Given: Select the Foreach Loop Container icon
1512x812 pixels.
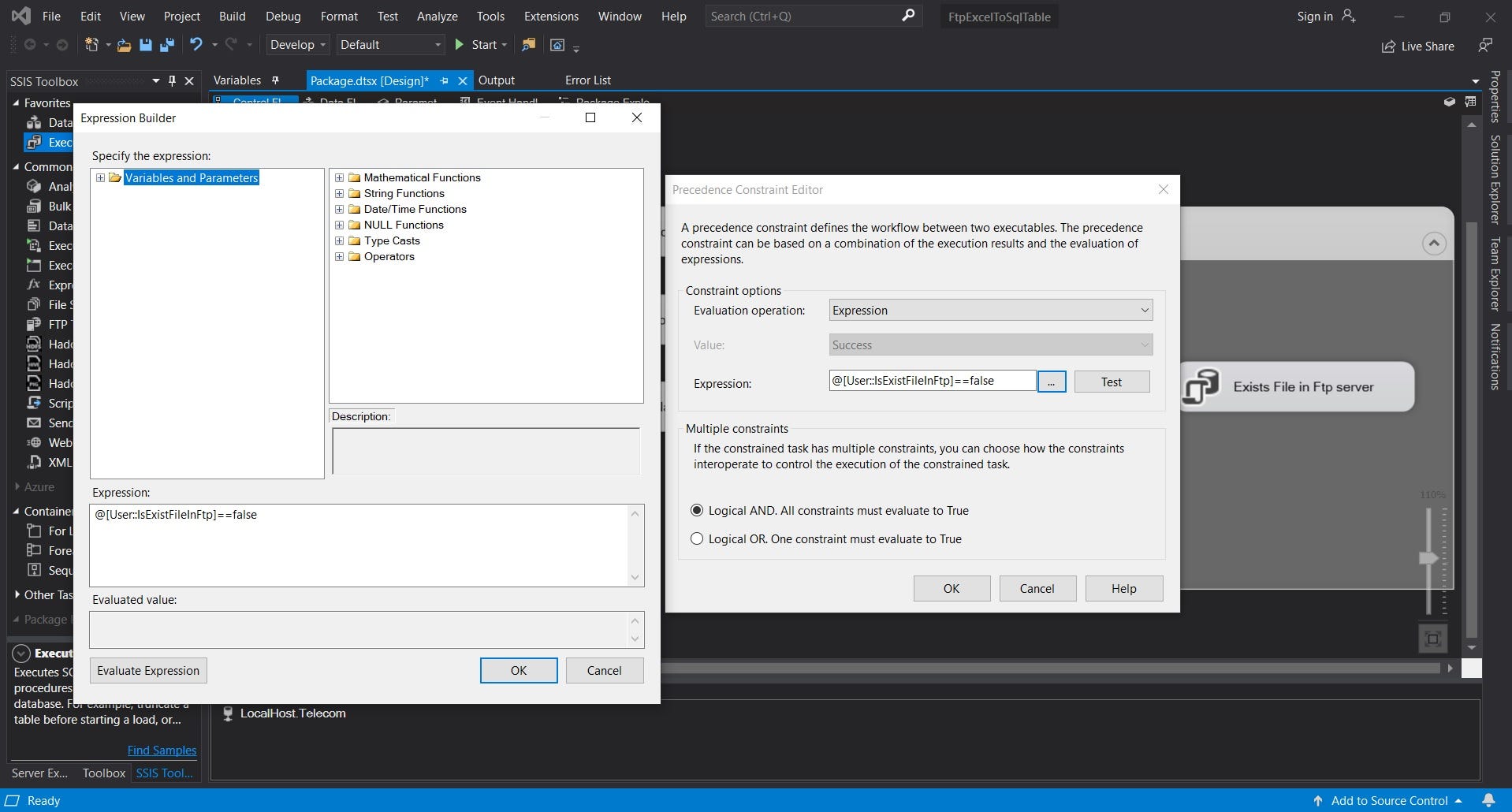Looking at the screenshot, I should tap(34, 550).
